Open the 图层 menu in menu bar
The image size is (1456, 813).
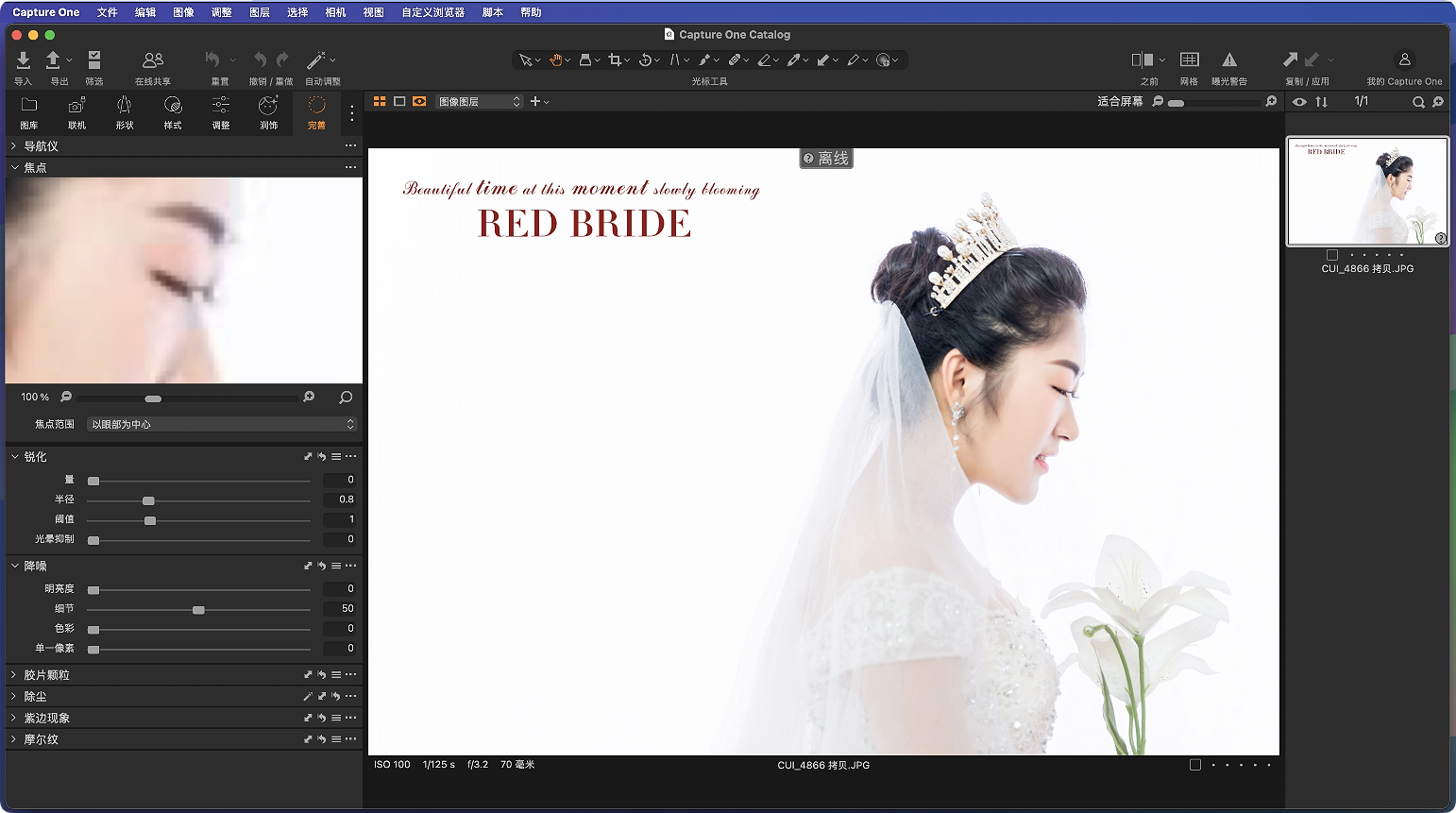(x=259, y=12)
